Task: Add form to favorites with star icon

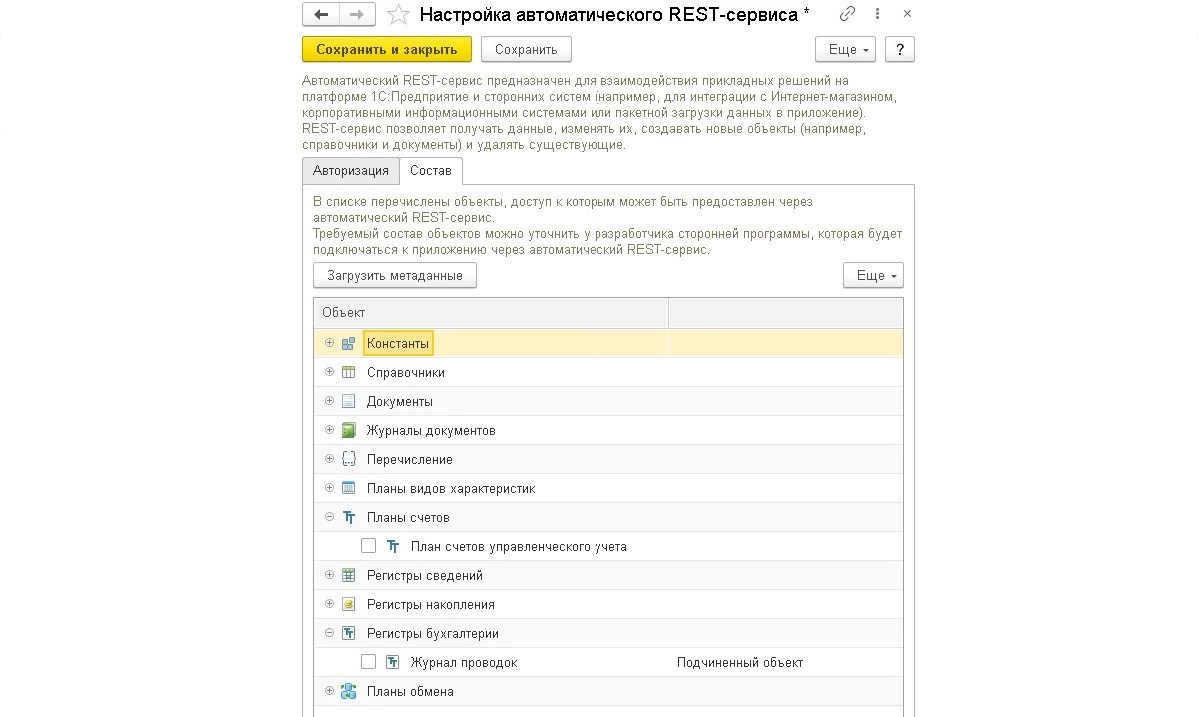Action: tap(398, 15)
